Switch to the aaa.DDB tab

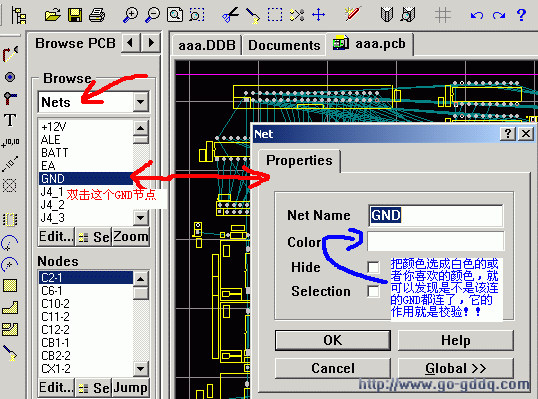(x=207, y=45)
